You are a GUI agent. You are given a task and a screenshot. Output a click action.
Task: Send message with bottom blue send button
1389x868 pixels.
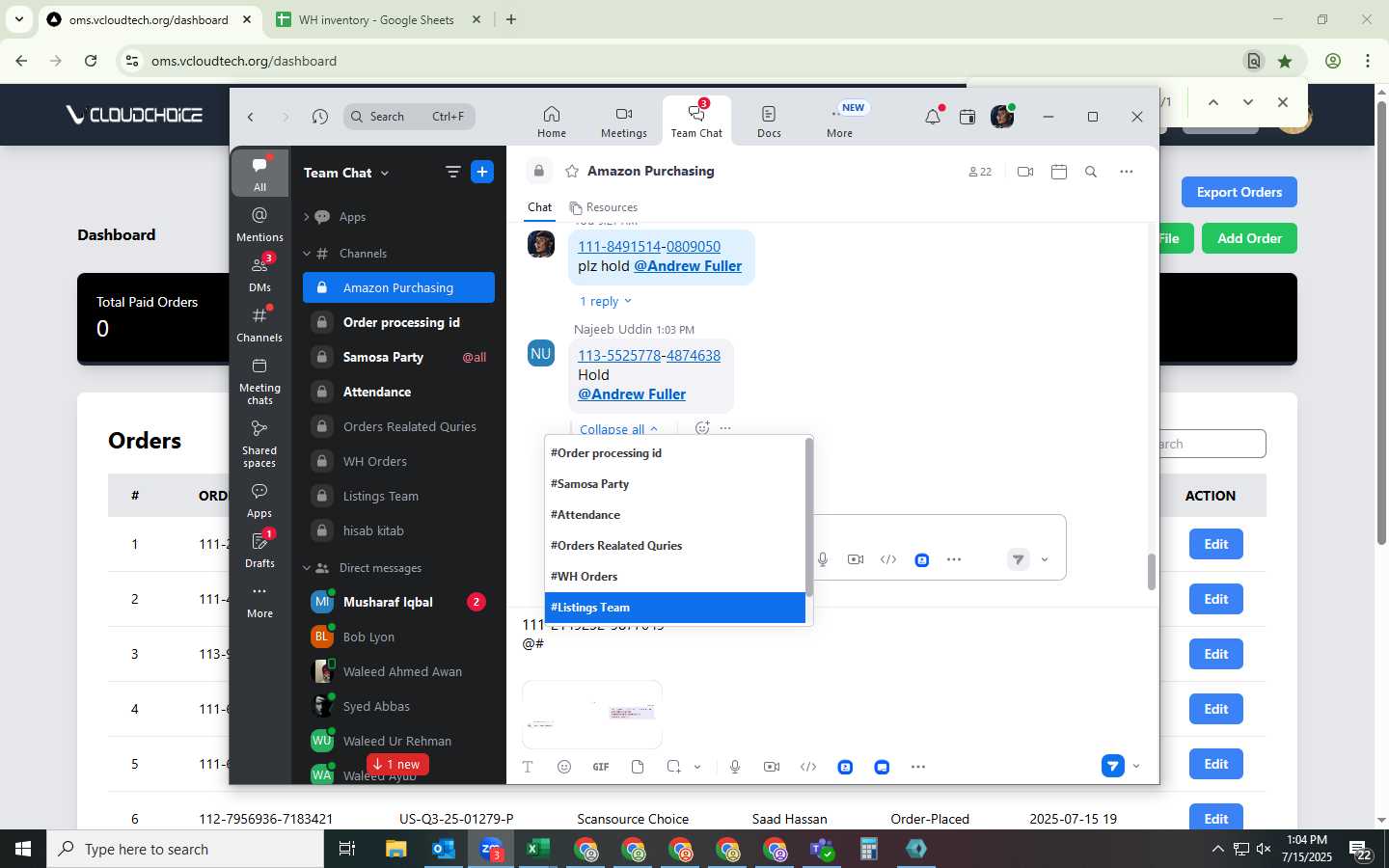tap(1112, 766)
